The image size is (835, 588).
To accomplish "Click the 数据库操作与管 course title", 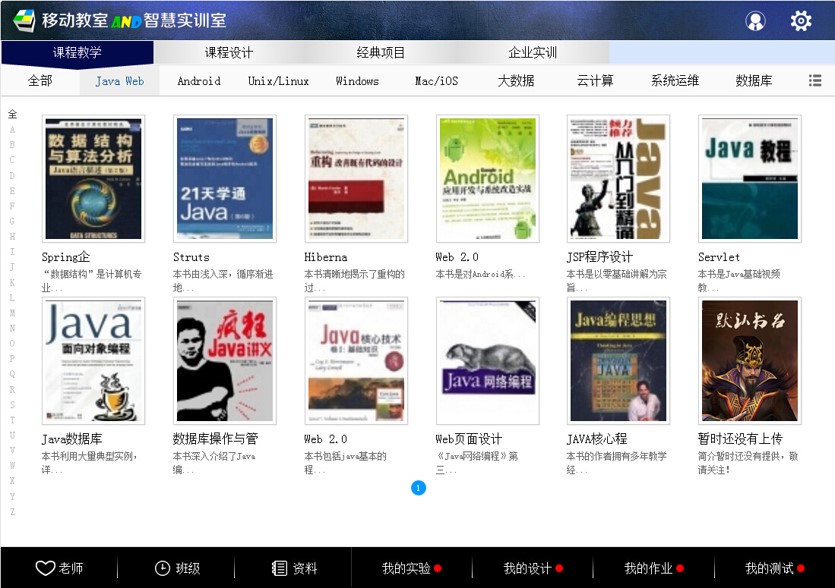I will [x=215, y=439].
